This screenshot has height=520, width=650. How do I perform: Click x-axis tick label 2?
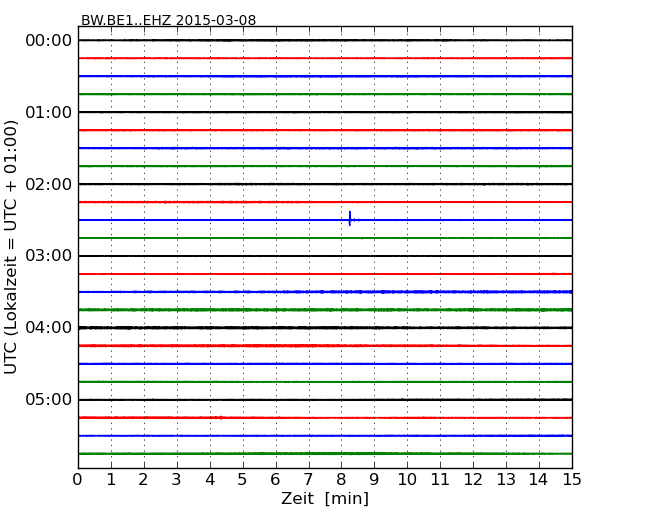tap(143, 480)
